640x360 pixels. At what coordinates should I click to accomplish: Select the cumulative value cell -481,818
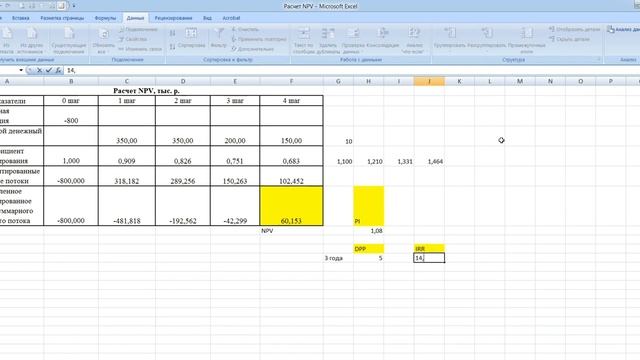click(127, 206)
